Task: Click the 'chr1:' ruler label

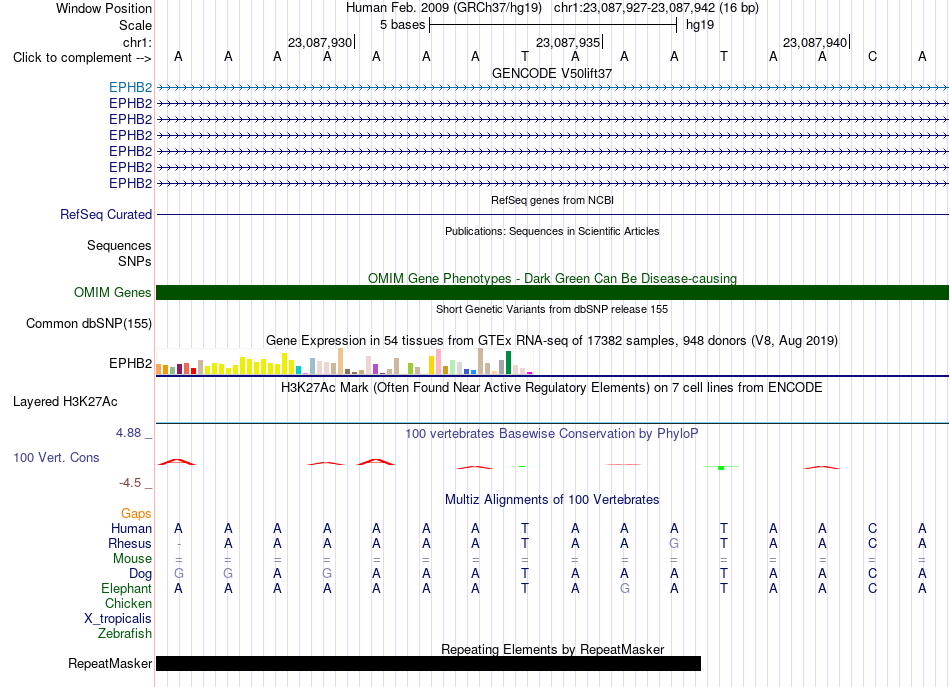Action: click(137, 42)
